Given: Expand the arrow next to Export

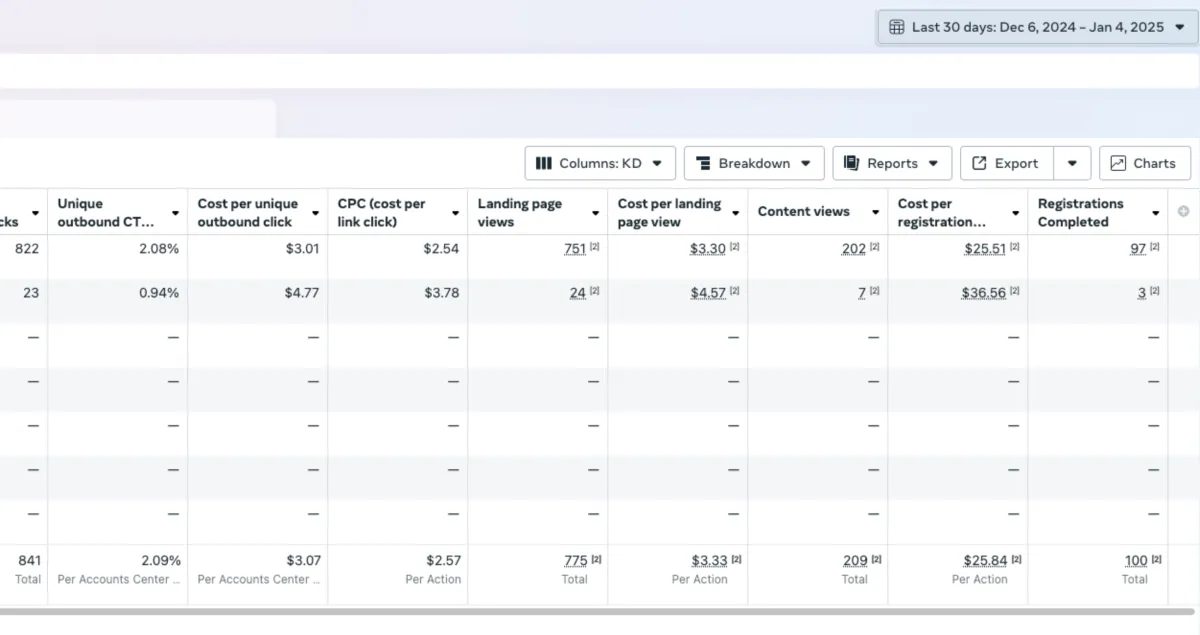Looking at the screenshot, I should pos(1072,163).
